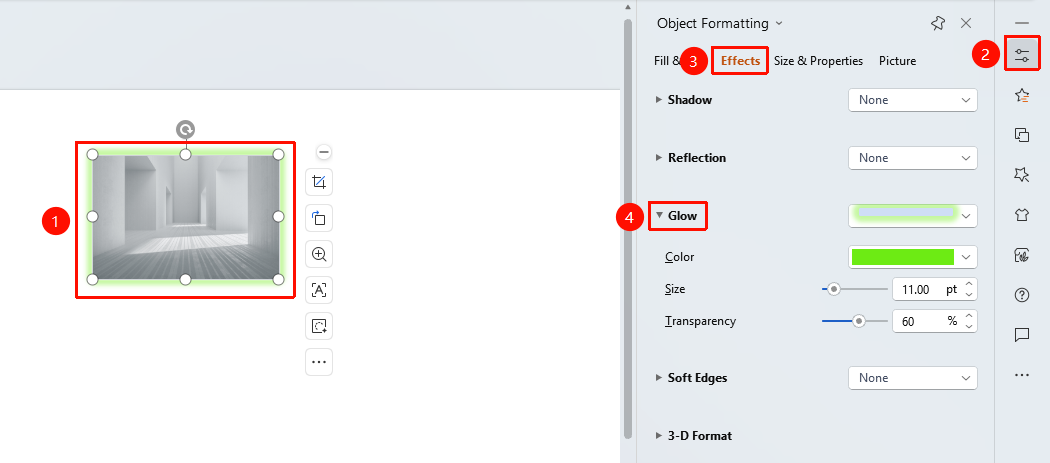Click the smart cutout icon beside picture
Screen dimensions: 1050x463
point(319,326)
